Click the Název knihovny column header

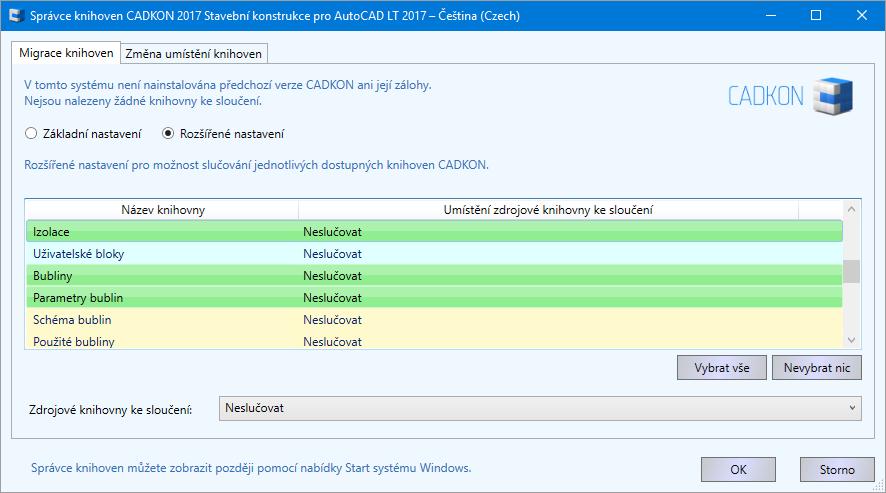tap(163, 210)
